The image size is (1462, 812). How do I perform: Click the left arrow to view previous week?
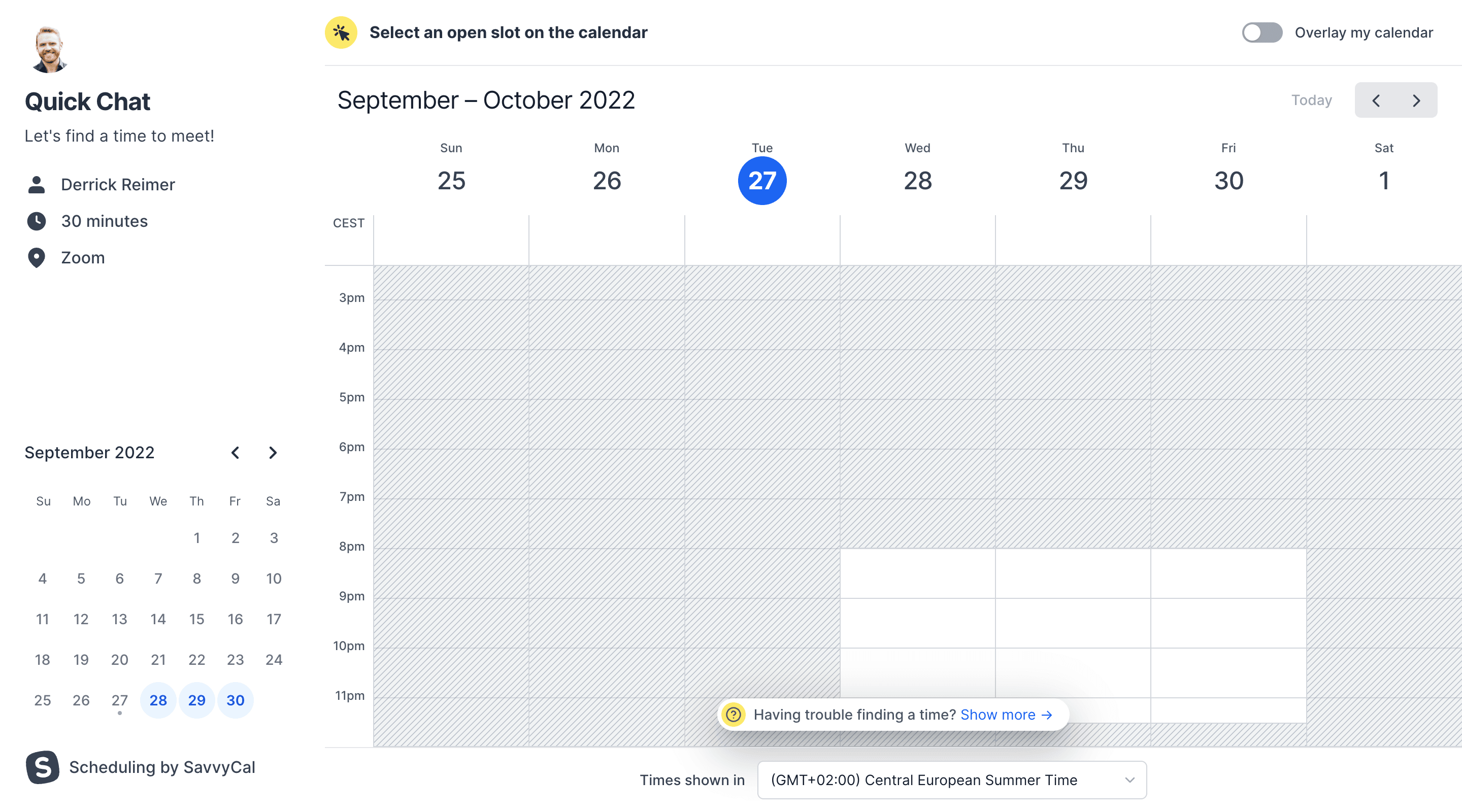pyautogui.click(x=1377, y=100)
